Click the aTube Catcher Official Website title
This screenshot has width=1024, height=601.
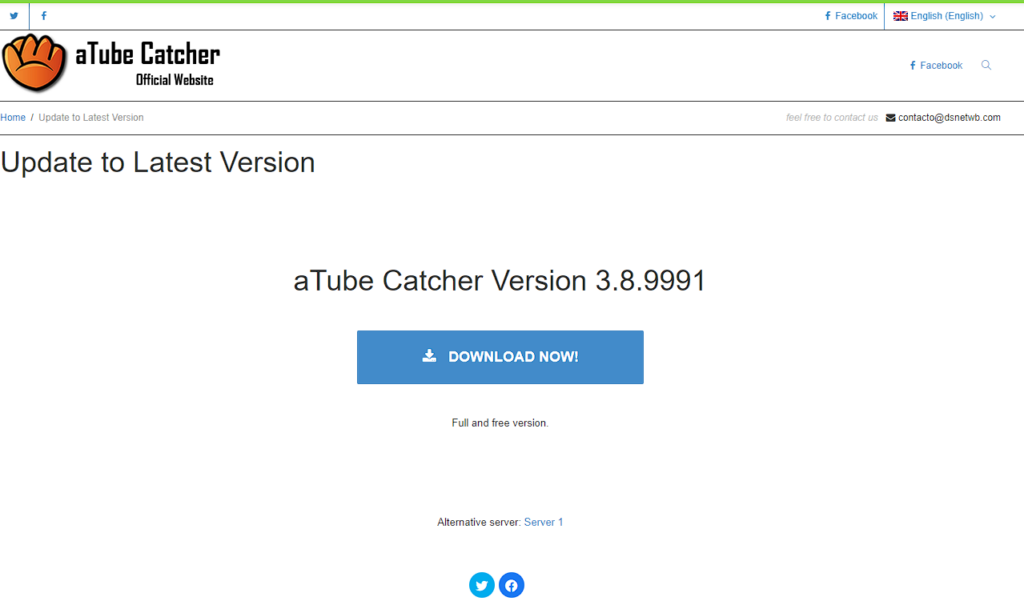point(148,64)
